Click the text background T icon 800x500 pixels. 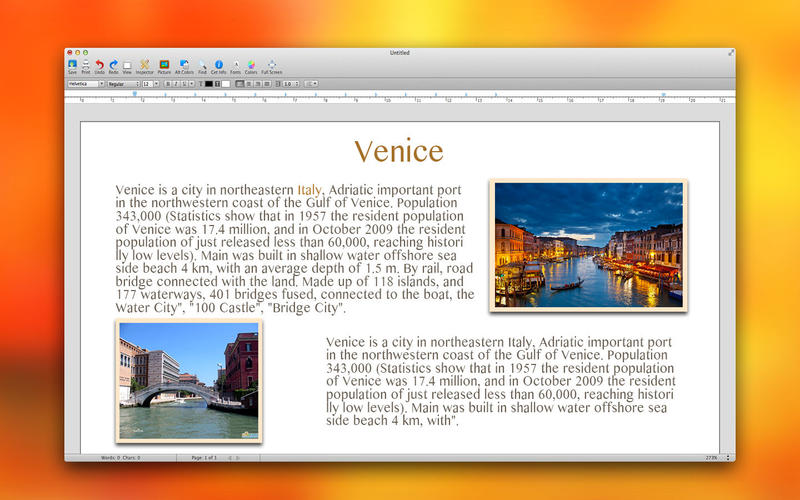pos(217,84)
